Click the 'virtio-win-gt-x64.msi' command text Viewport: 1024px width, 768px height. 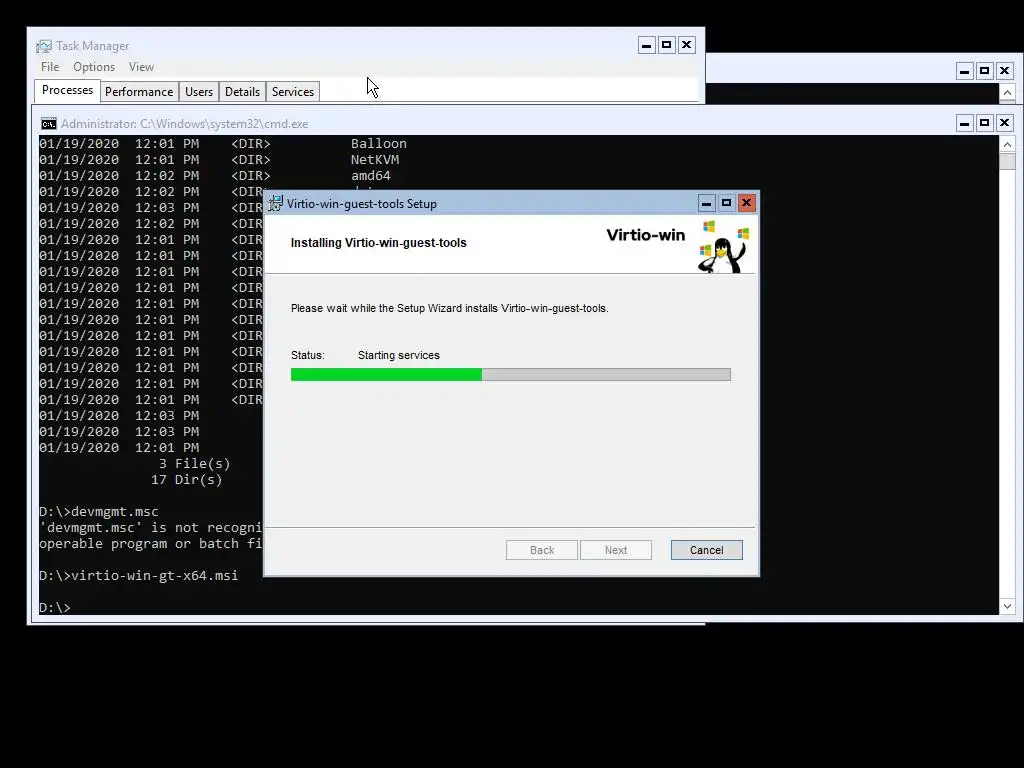[x=154, y=575]
